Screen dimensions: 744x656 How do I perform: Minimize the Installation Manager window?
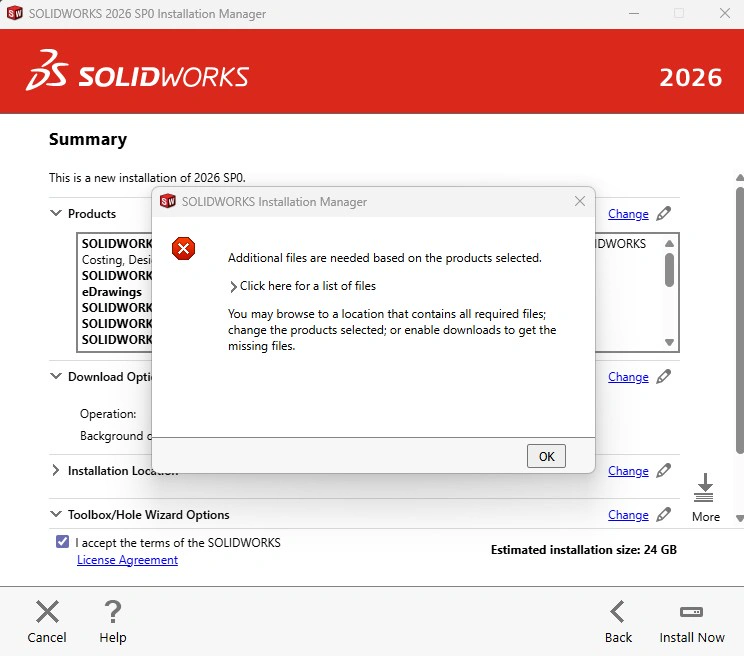tap(633, 13)
